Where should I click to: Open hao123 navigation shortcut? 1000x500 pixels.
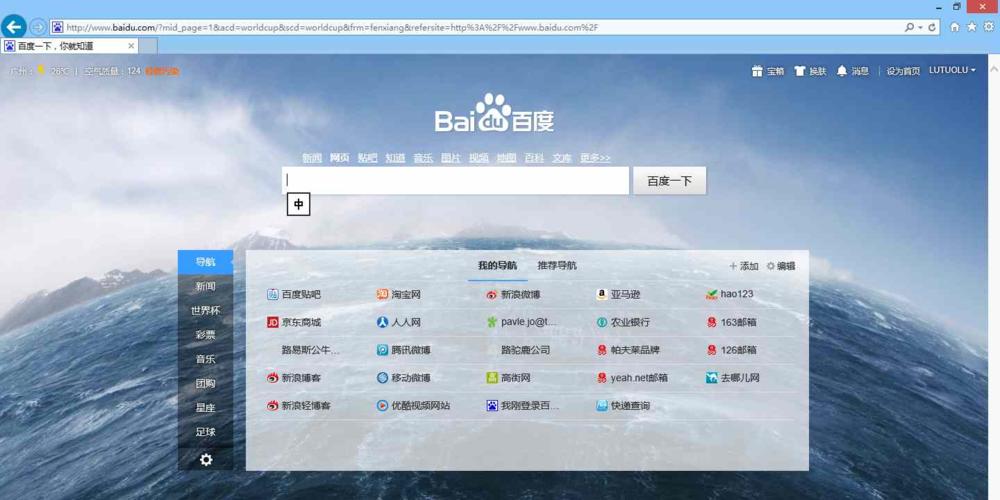pos(730,294)
